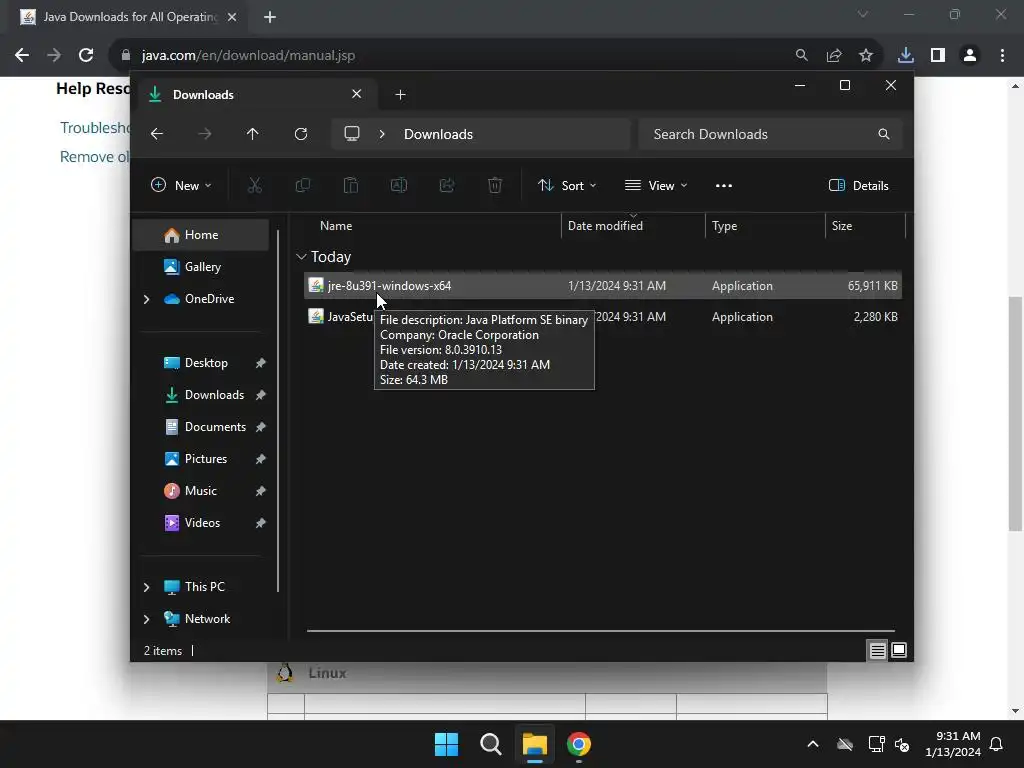Open the Sort dropdown menu
Viewport: 1024px width, 768px height.
566,185
